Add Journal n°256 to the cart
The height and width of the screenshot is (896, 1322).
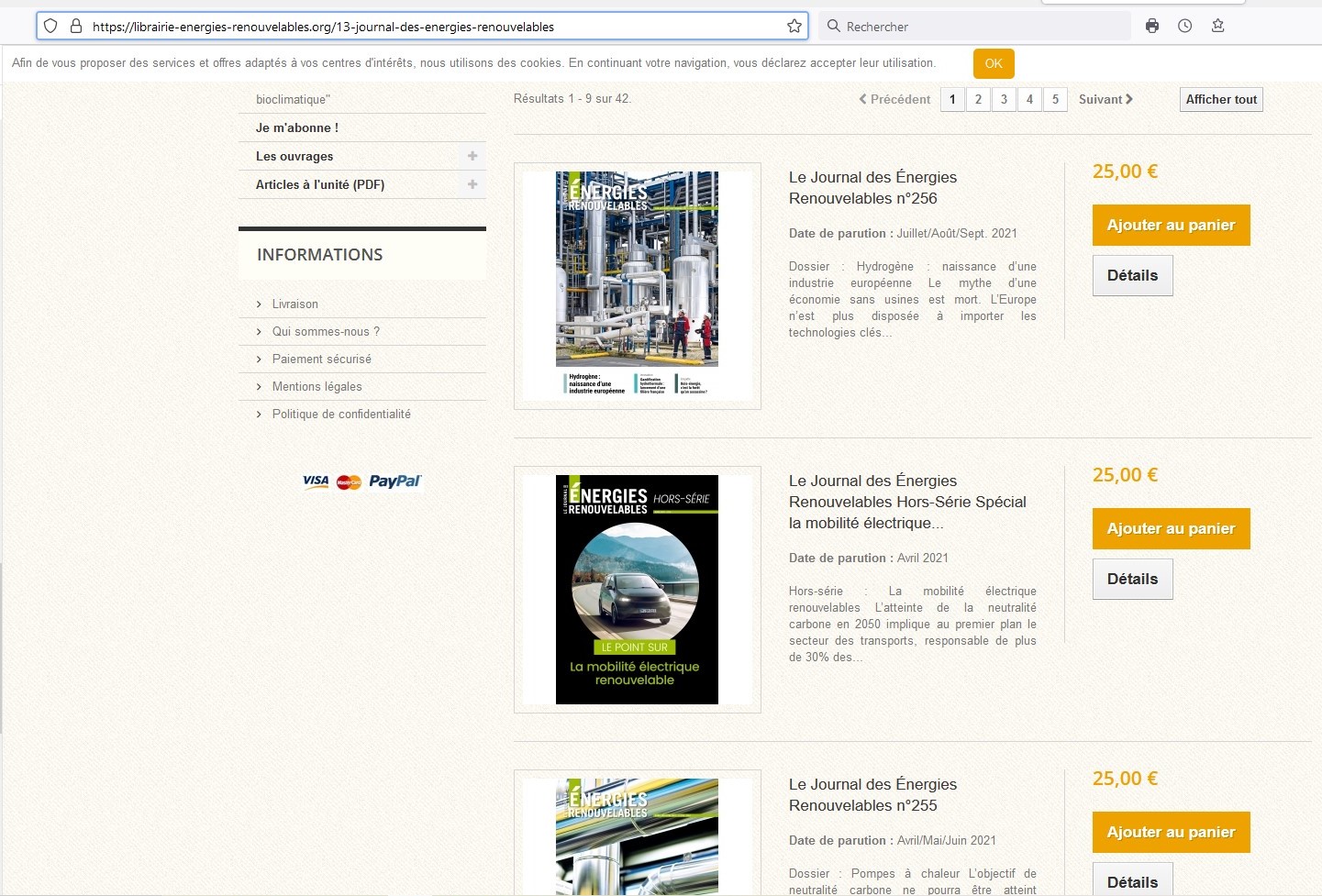1171,226
